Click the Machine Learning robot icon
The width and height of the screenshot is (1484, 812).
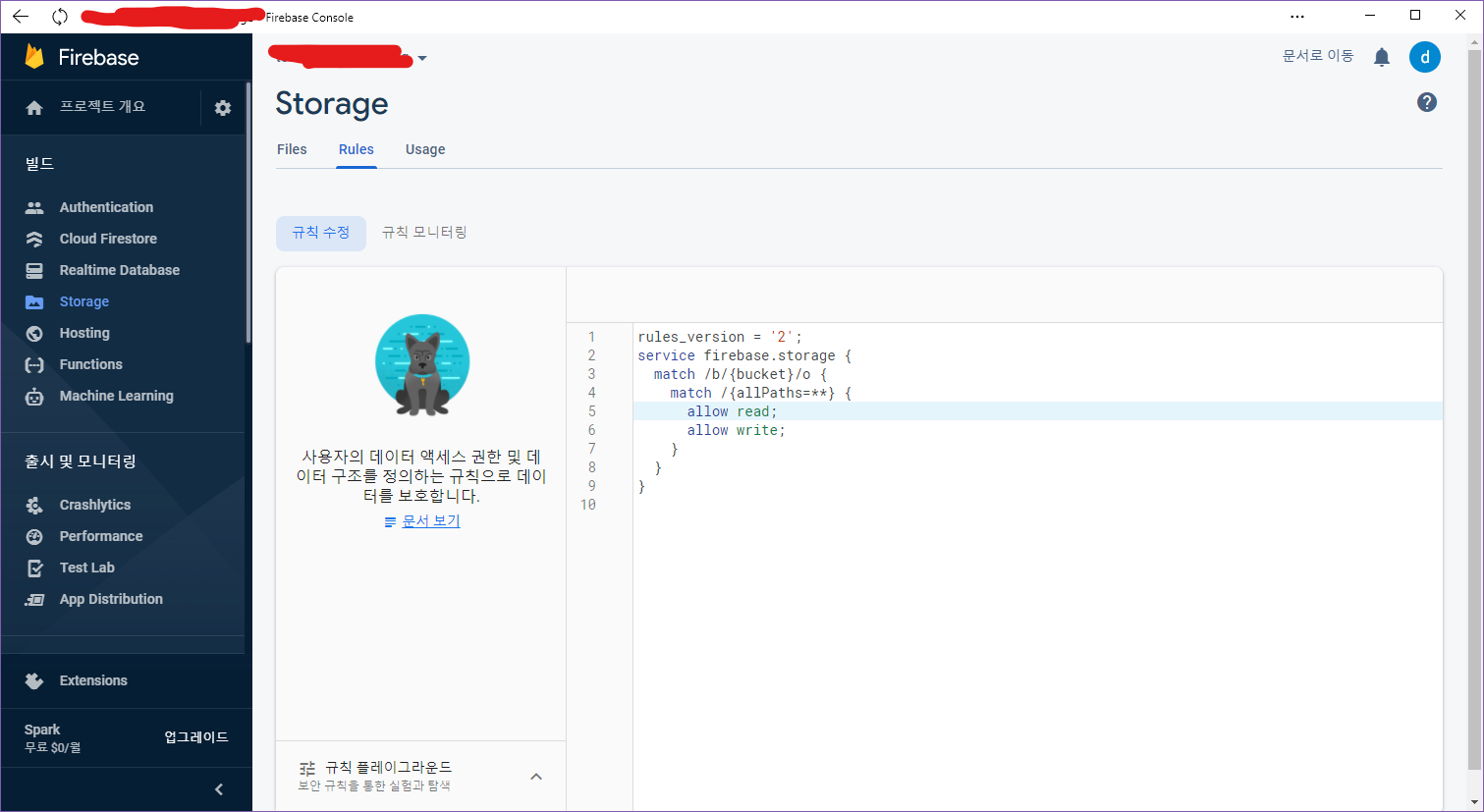(x=34, y=396)
